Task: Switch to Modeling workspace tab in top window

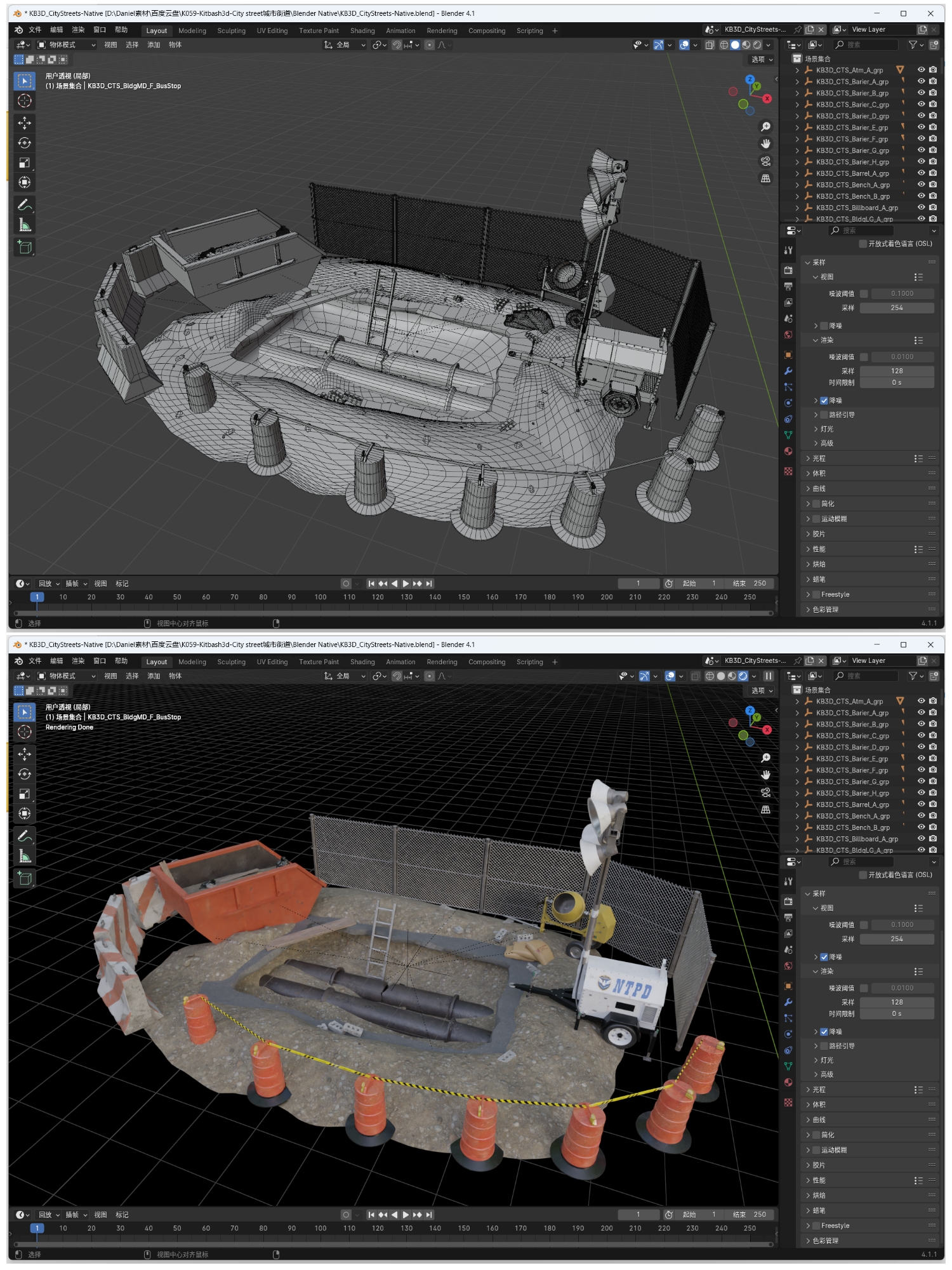Action: click(192, 30)
